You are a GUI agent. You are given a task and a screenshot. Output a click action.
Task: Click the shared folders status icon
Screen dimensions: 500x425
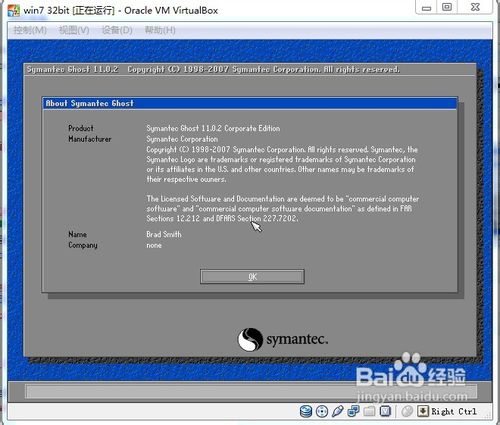369,411
